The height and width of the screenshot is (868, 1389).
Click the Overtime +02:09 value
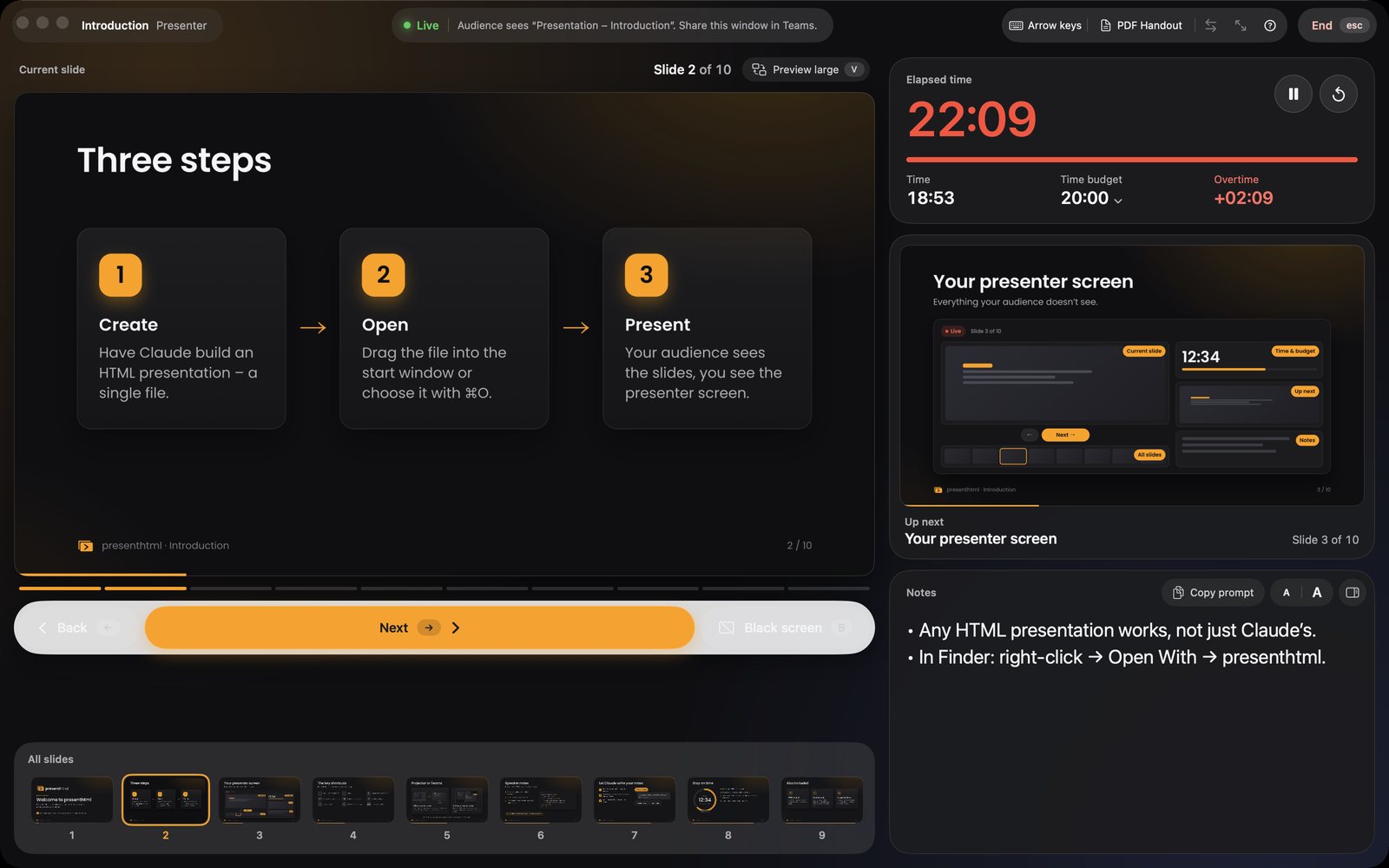1243,198
